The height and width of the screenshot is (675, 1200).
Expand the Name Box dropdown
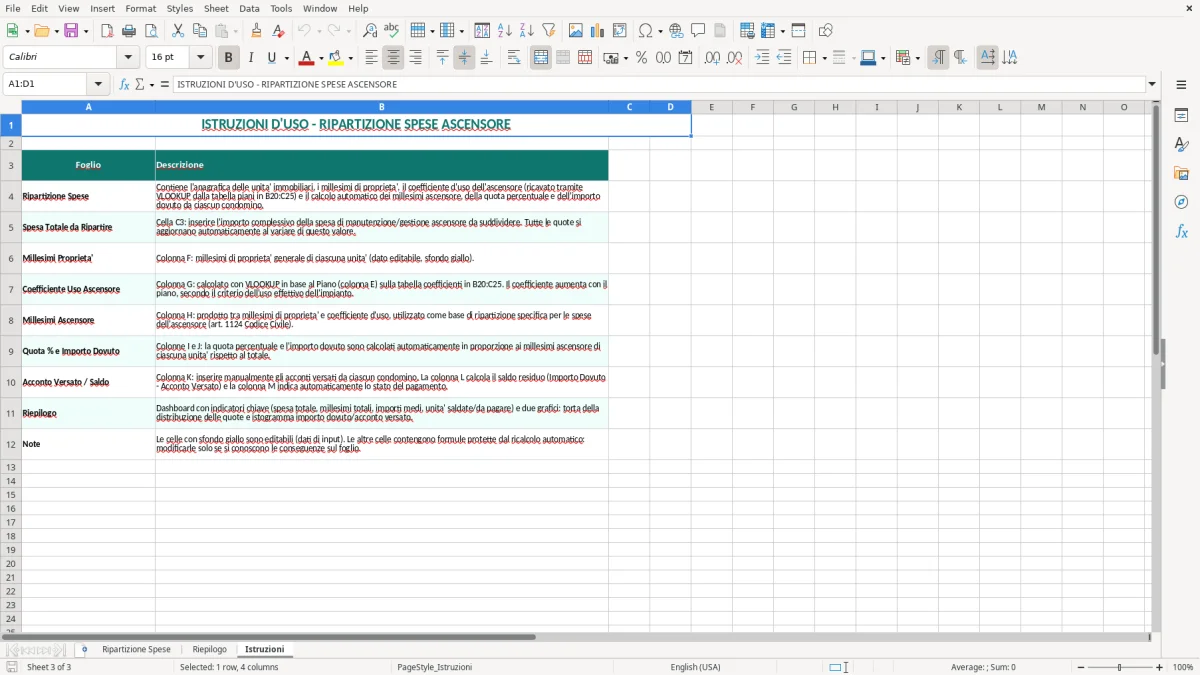pos(98,85)
